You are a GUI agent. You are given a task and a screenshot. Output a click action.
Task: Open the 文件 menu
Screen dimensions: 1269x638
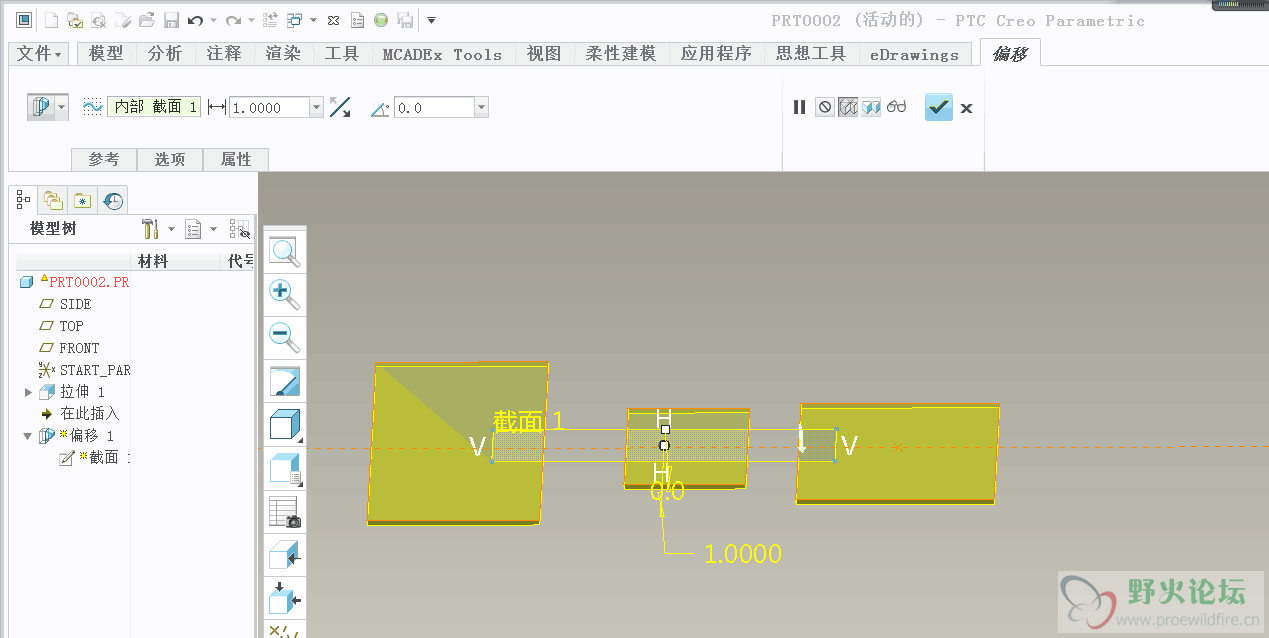tap(40, 54)
